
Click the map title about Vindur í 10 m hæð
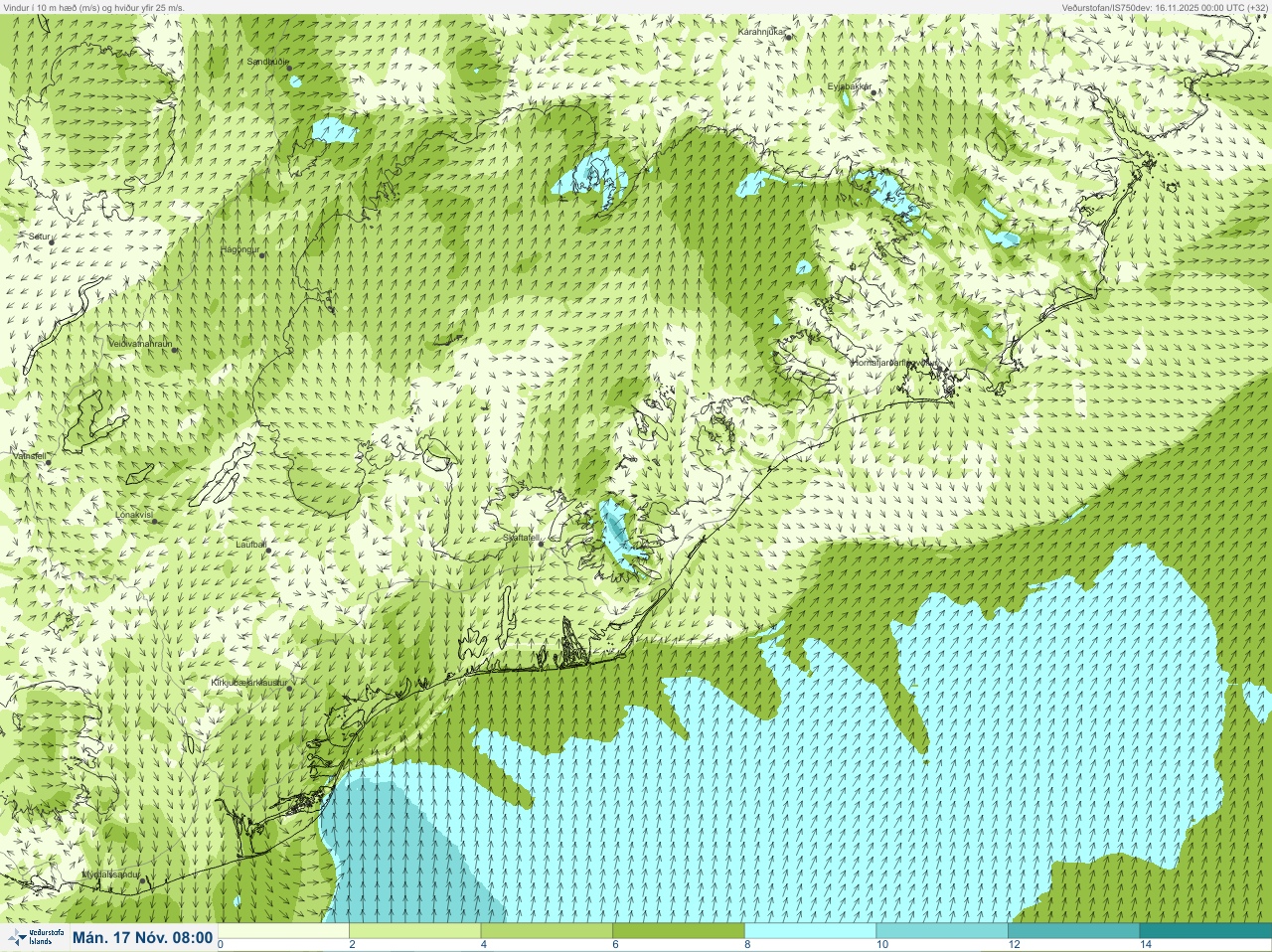93,7
